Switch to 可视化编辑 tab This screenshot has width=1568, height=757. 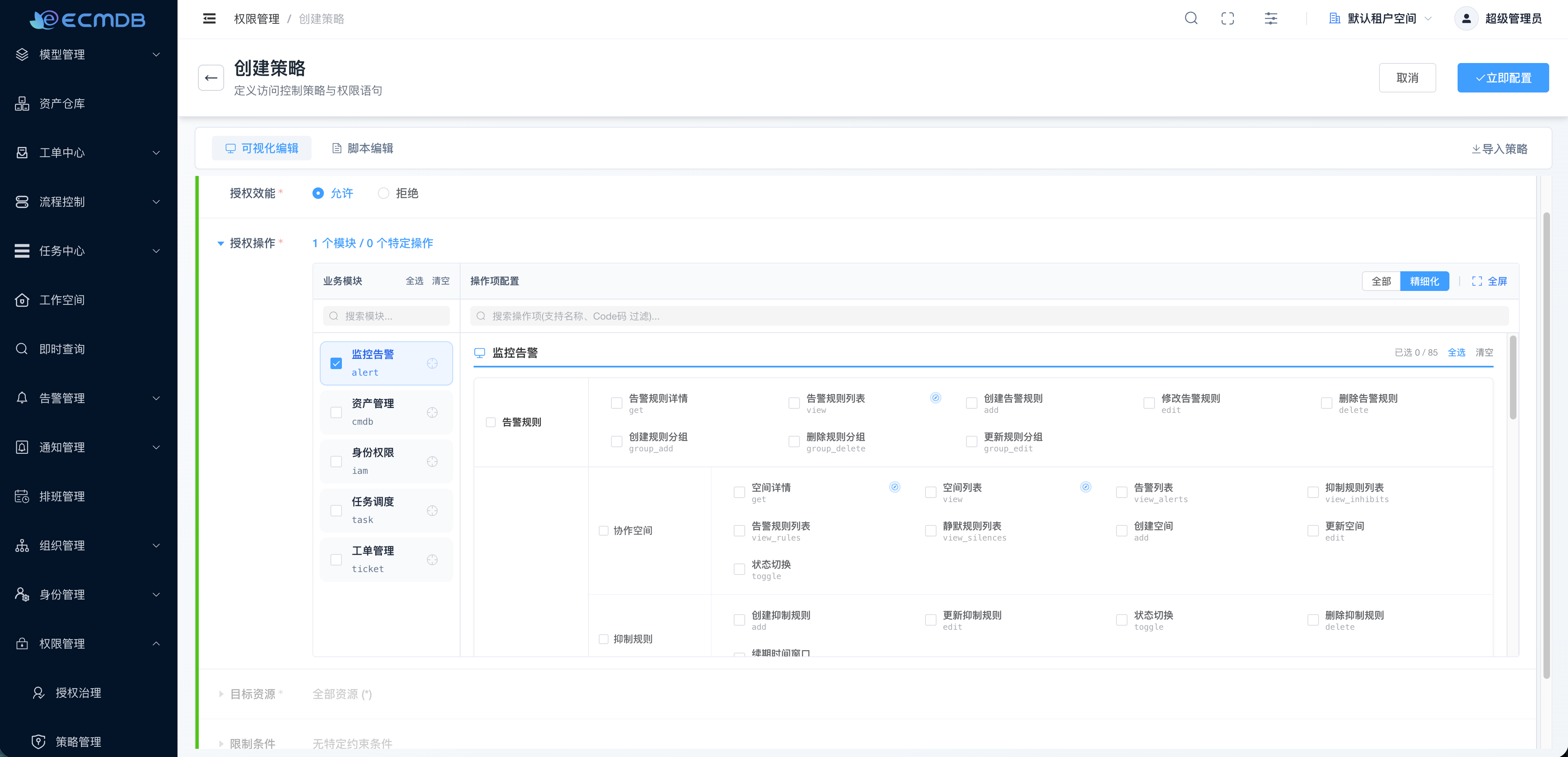[262, 149]
